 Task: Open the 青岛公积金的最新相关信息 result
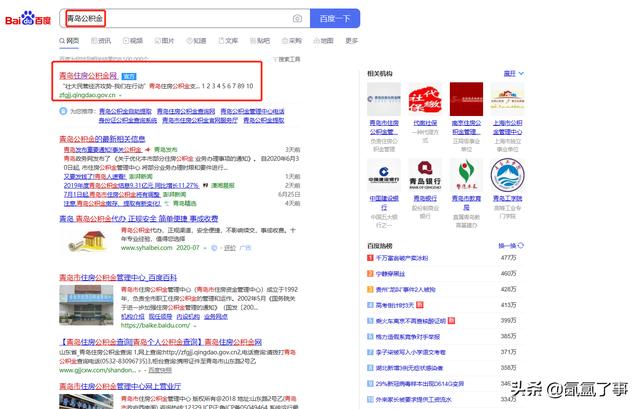(x=102, y=139)
